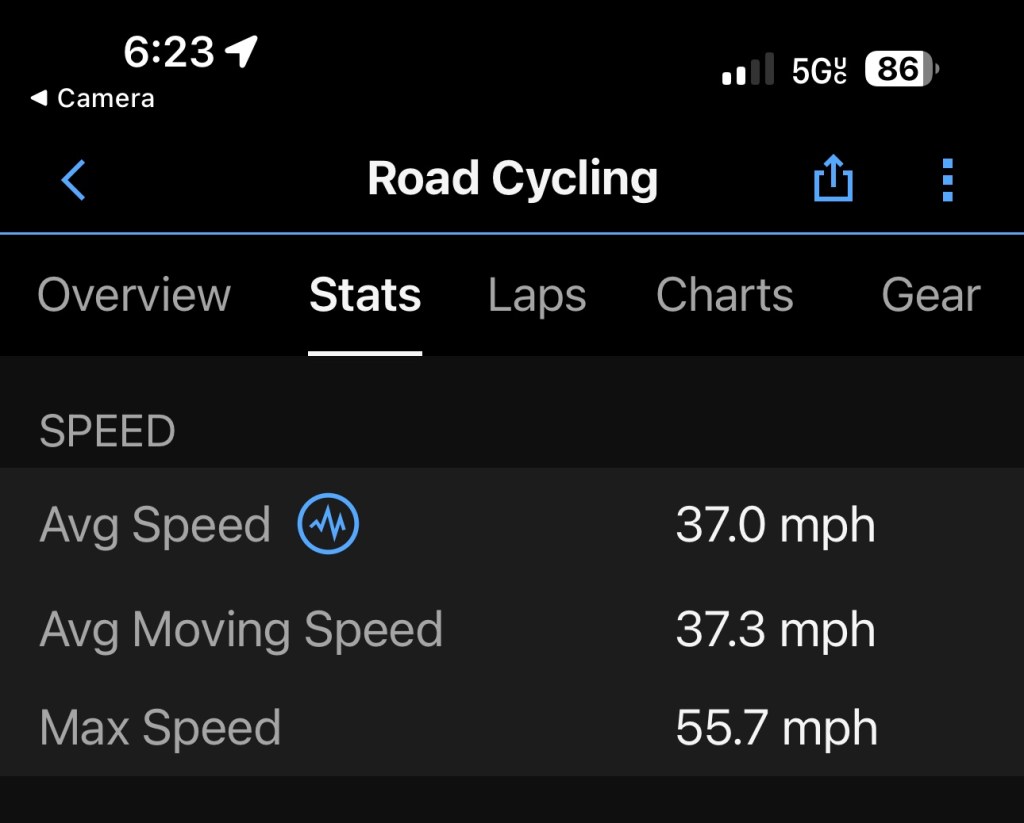Tap the Avg Speed chart icon

(328, 525)
